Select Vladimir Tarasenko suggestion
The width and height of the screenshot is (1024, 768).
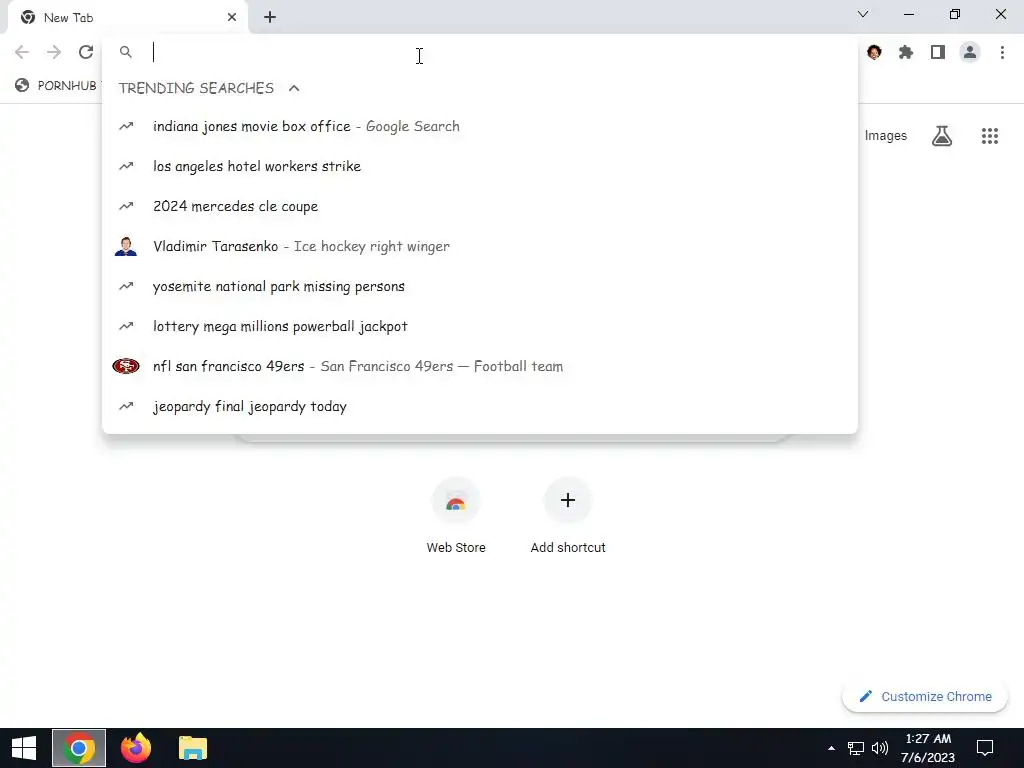(x=480, y=246)
